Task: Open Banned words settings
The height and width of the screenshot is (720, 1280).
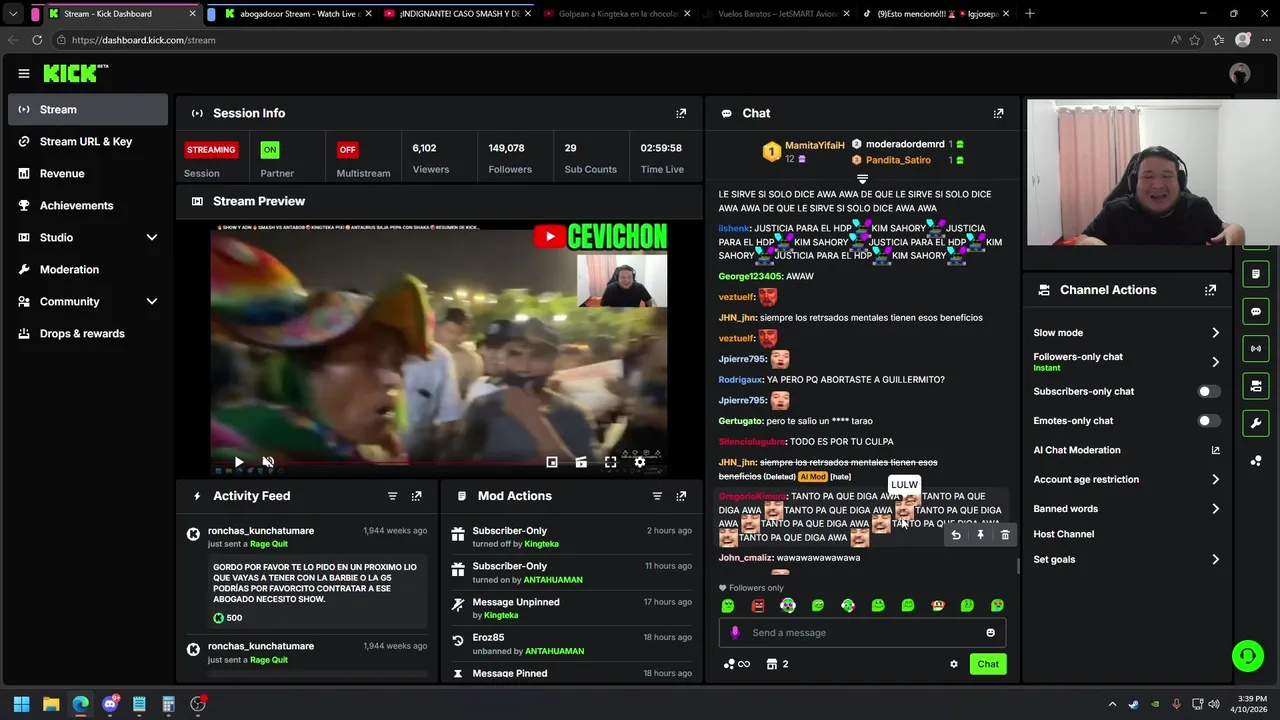Action: 1127,509
